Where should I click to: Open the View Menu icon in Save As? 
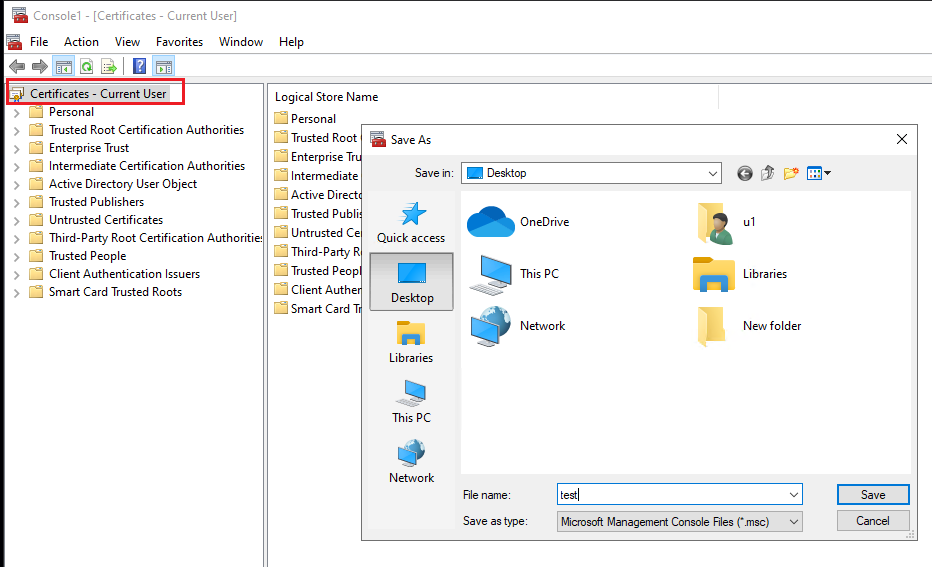pyautogui.click(x=818, y=173)
